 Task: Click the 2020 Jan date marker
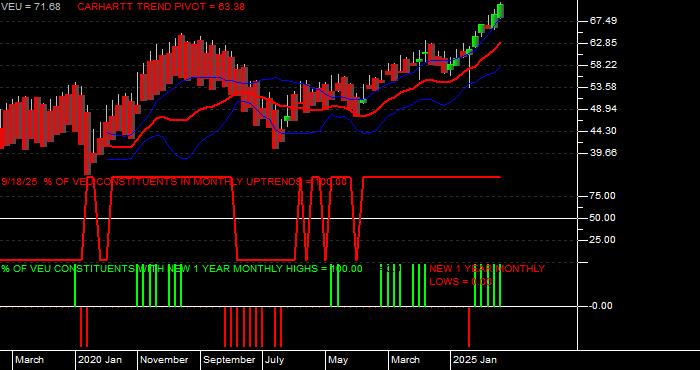100,360
